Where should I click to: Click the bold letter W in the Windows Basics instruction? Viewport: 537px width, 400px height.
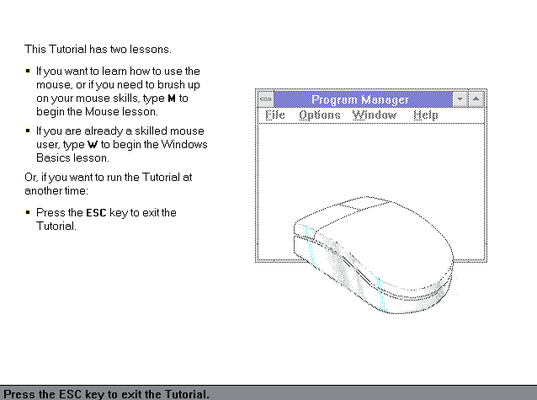click(x=92, y=145)
